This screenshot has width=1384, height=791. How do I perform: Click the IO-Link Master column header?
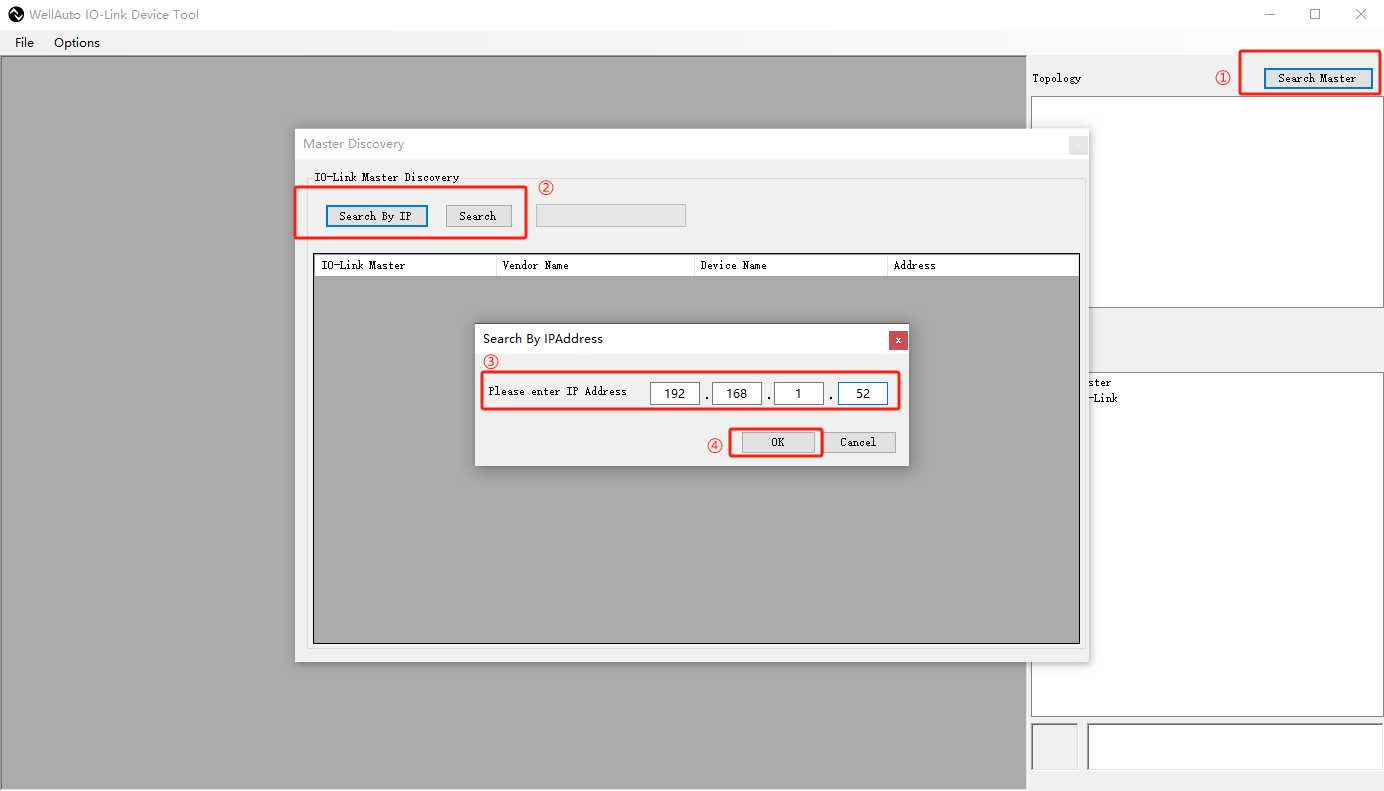tap(405, 266)
